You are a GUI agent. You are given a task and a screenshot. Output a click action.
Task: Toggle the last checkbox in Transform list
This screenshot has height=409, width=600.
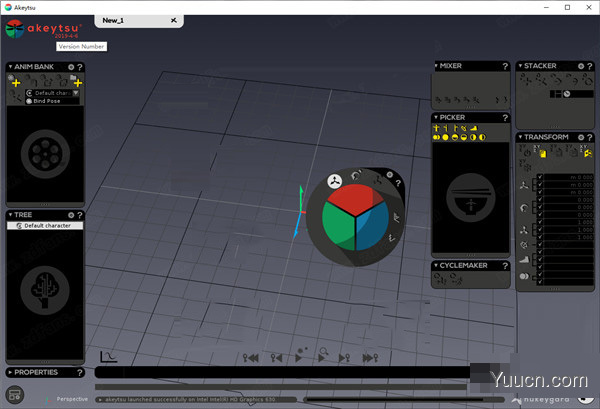tap(541, 283)
